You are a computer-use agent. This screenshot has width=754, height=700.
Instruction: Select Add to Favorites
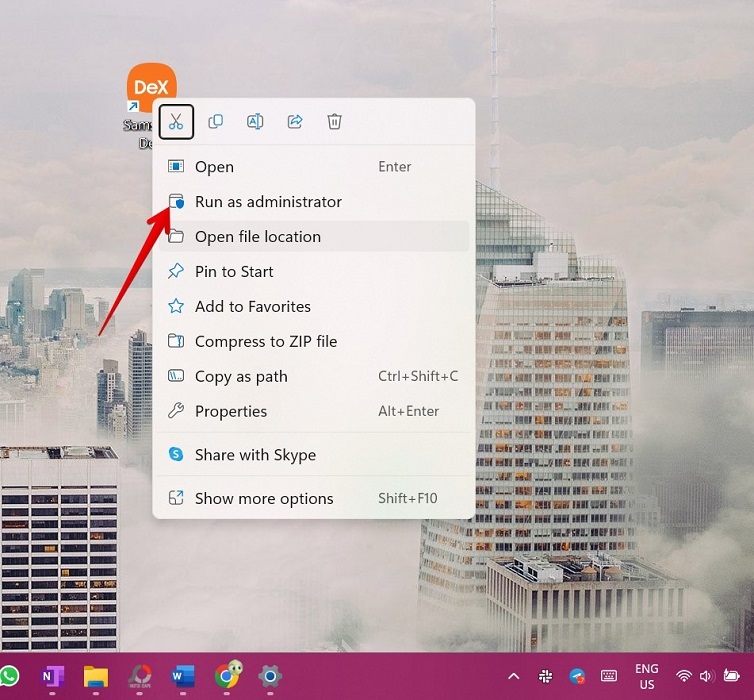[314, 306]
